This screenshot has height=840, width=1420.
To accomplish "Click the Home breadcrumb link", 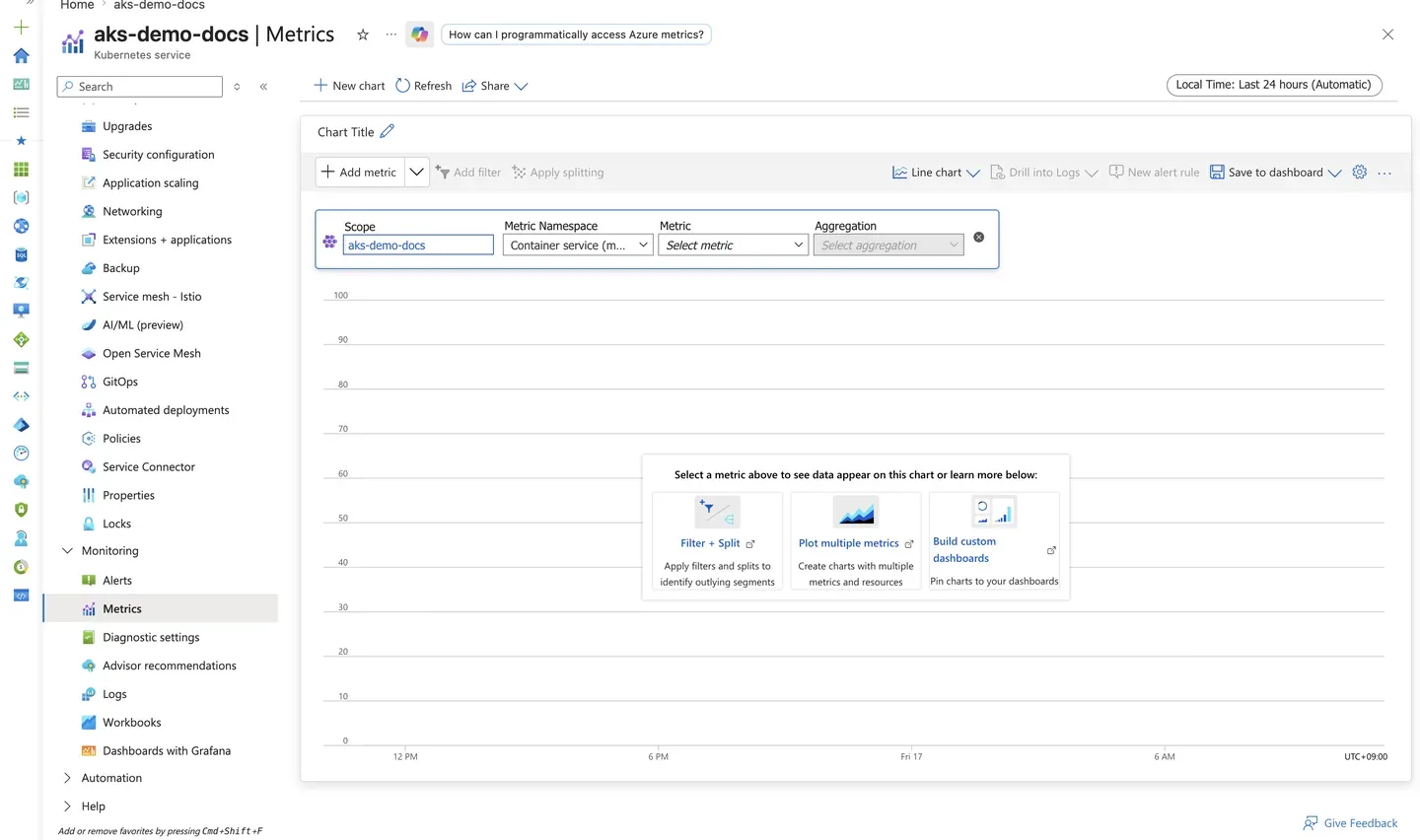I will (77, 5).
